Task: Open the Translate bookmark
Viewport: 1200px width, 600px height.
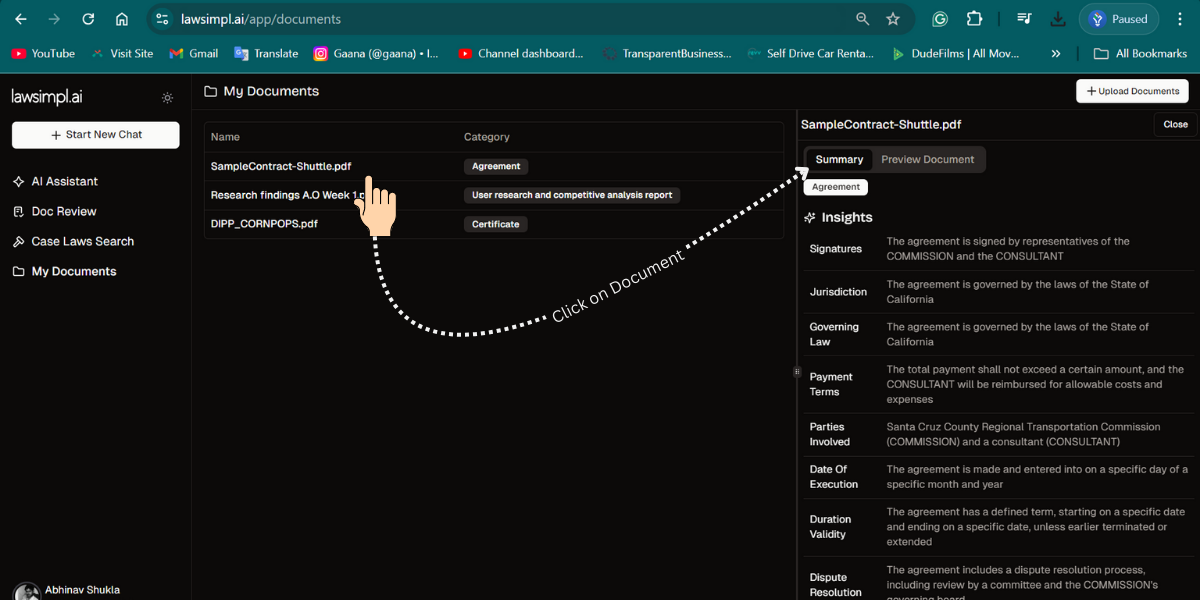Action: (x=266, y=54)
